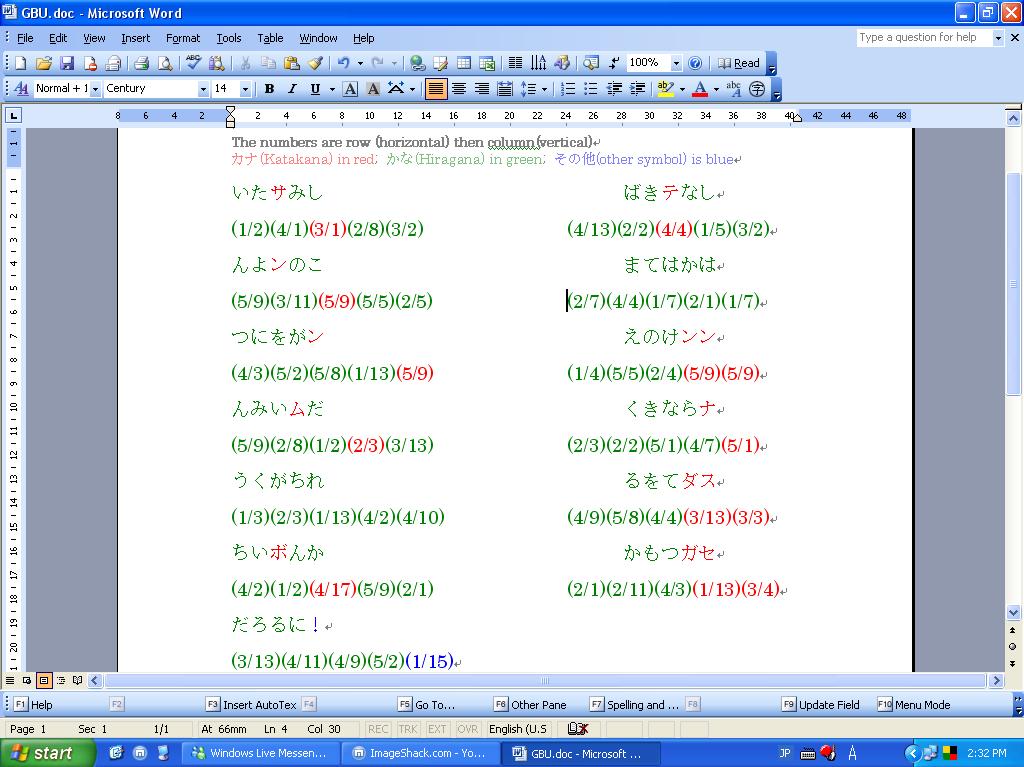The image size is (1024, 767).
Task: Click the Columns icon
Action: click(515, 63)
